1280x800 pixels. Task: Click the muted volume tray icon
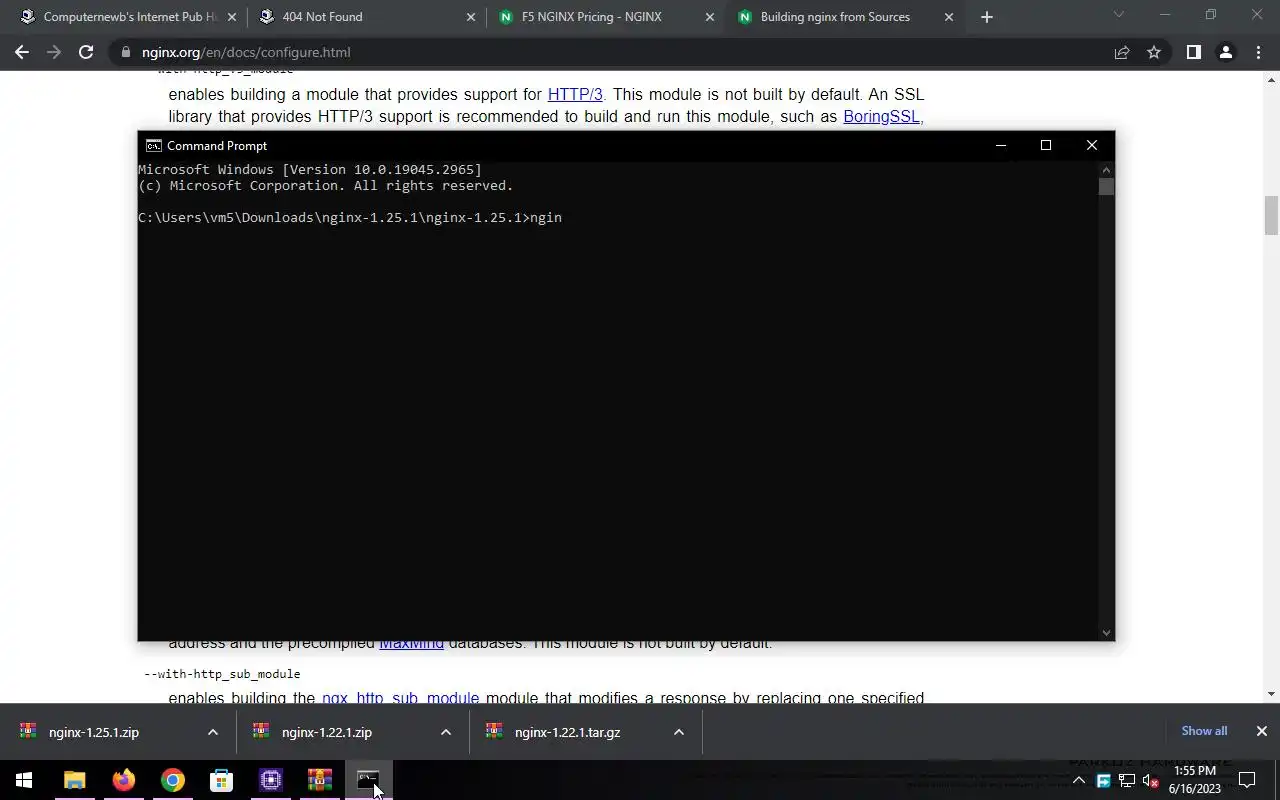tap(1150, 780)
